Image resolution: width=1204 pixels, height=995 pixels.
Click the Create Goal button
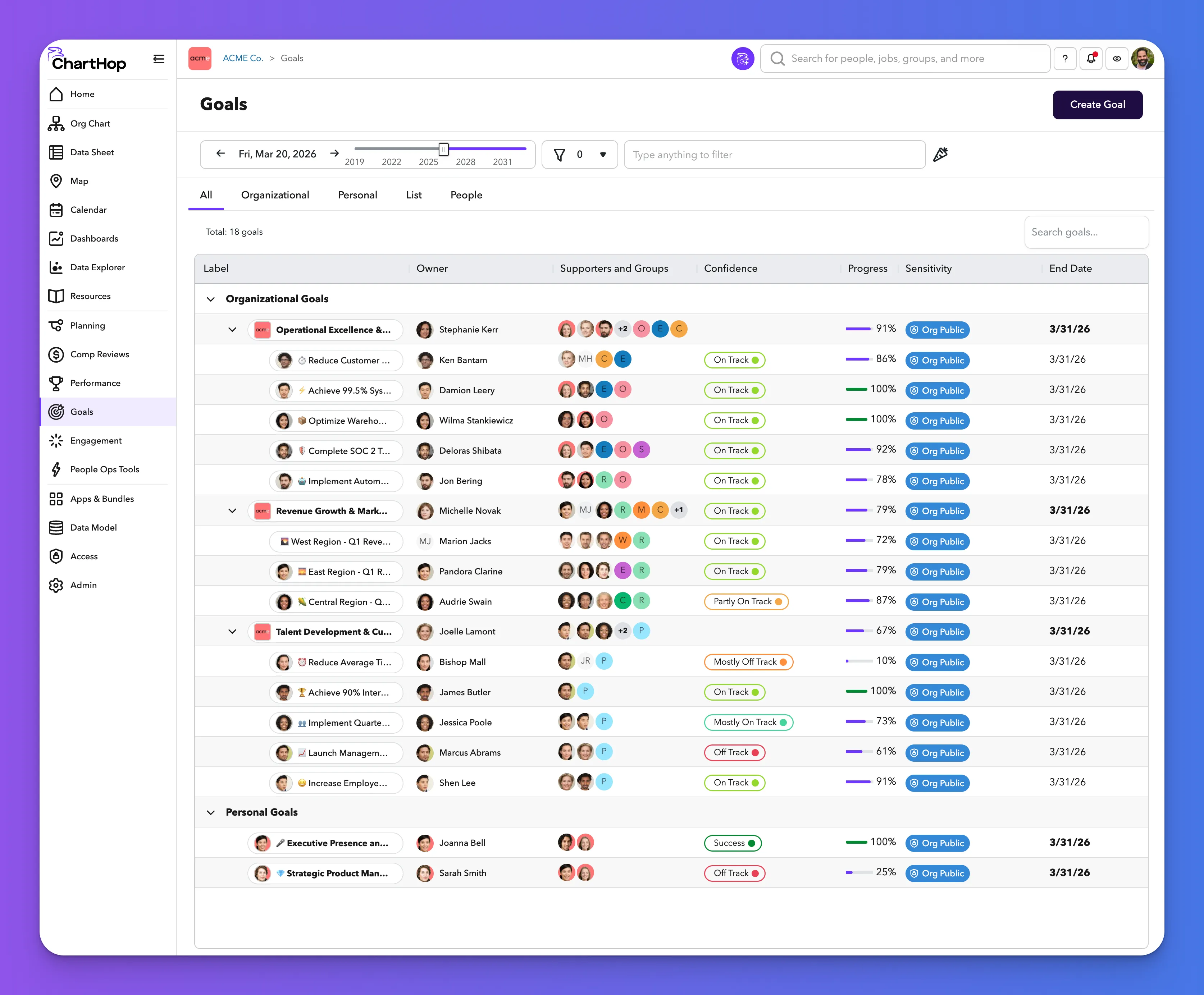coord(1097,104)
